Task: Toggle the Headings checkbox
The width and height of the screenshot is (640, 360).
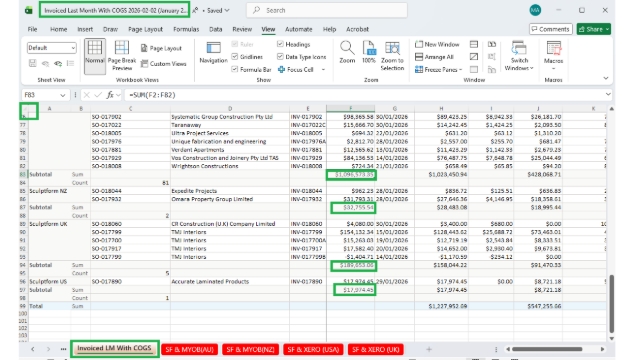Action: 280,44
